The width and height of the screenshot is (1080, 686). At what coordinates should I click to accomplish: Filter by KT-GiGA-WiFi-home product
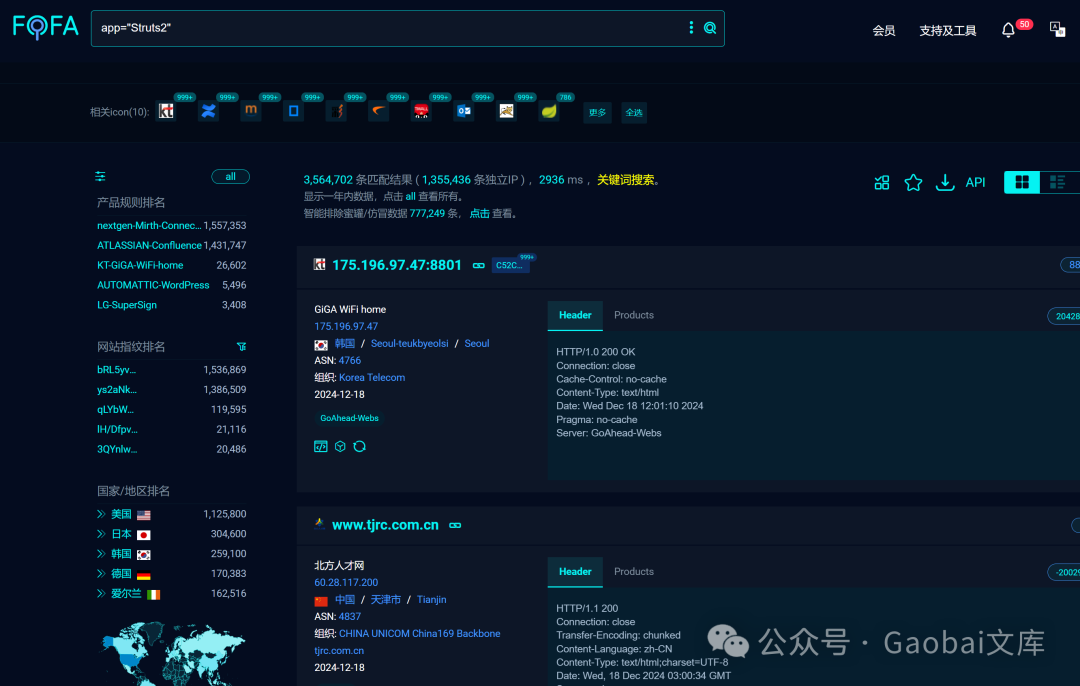140,265
